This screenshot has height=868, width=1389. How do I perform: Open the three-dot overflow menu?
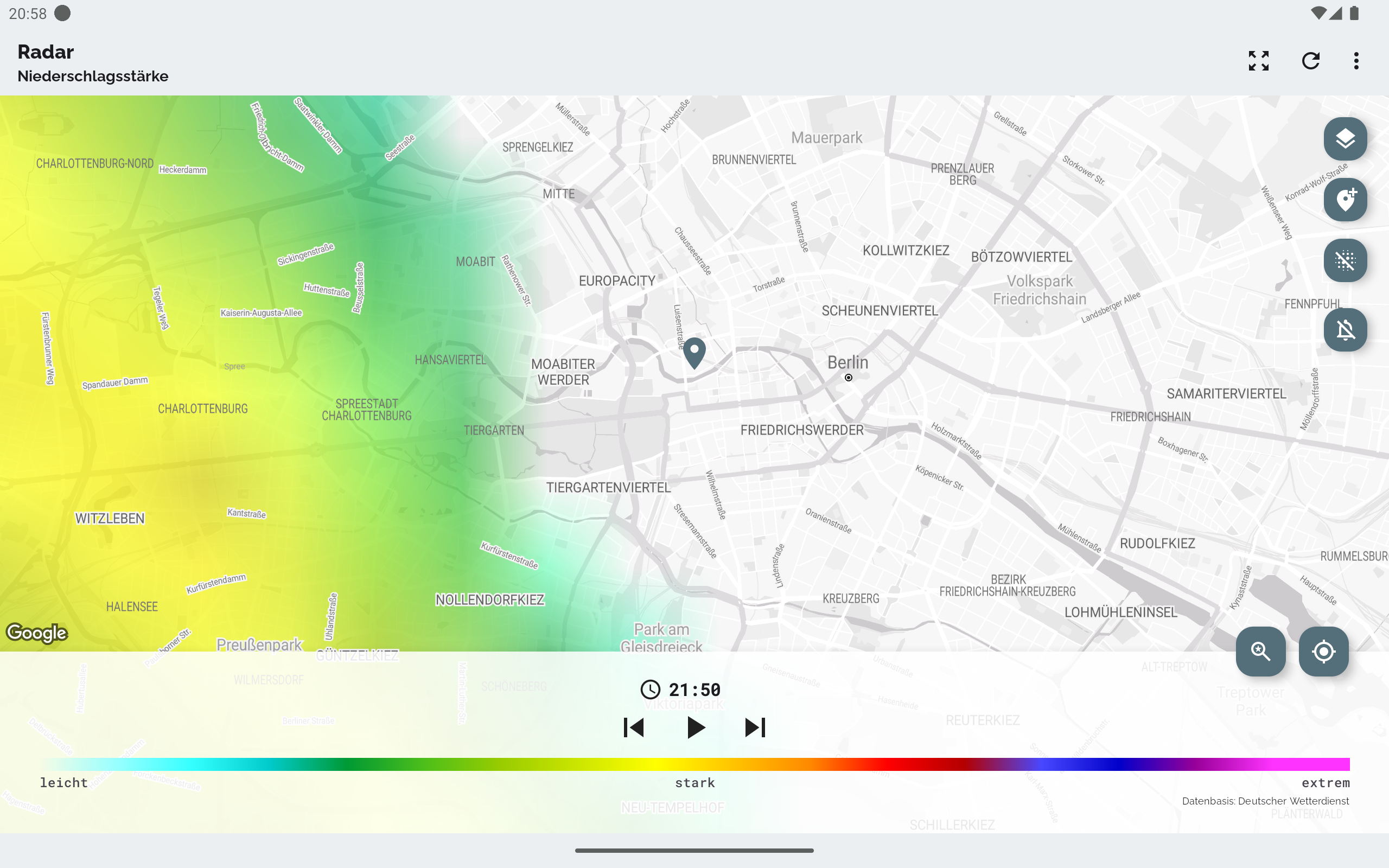point(1356,61)
